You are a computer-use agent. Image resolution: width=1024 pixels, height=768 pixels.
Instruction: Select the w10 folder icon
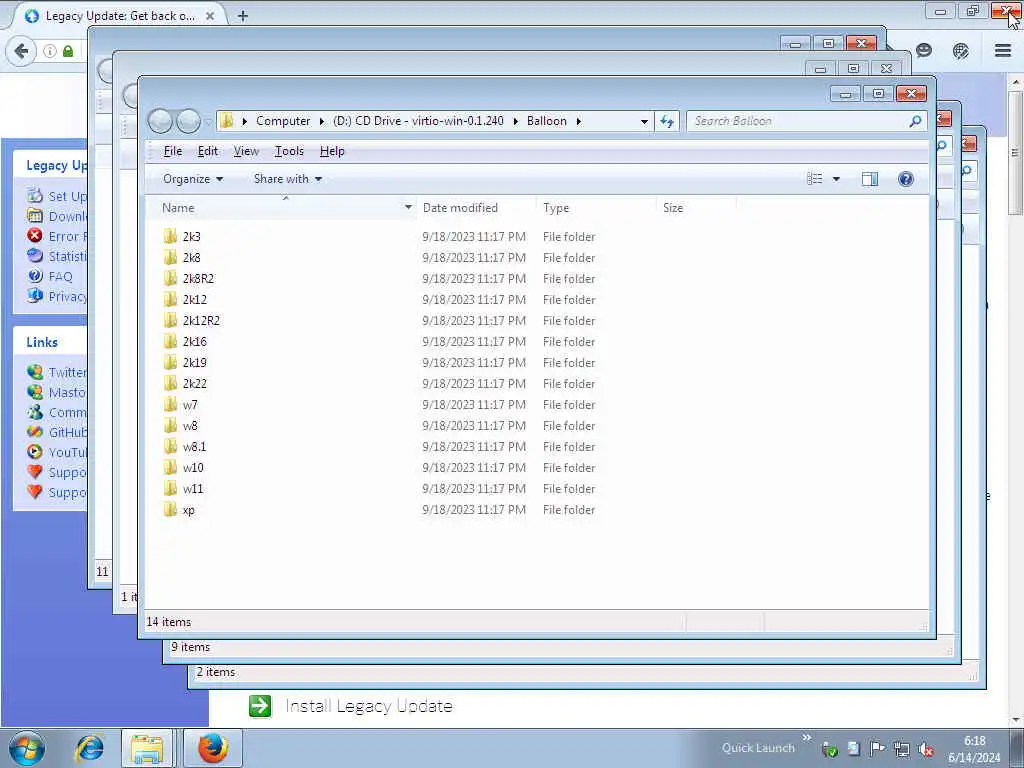(170, 467)
